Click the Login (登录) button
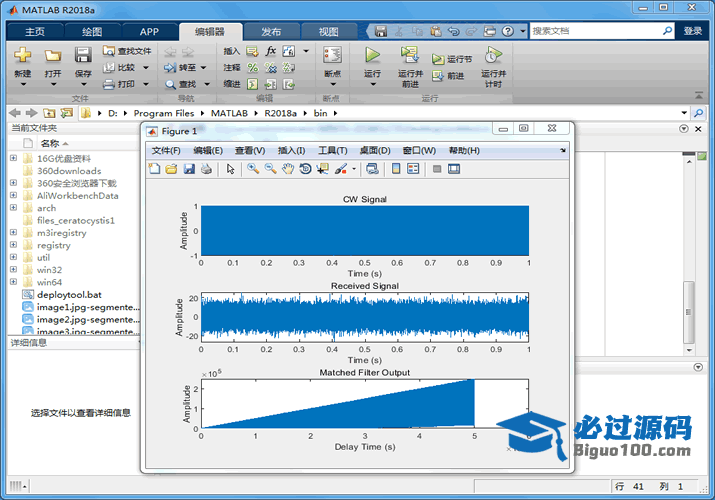The height and width of the screenshot is (500, 715). click(692, 31)
